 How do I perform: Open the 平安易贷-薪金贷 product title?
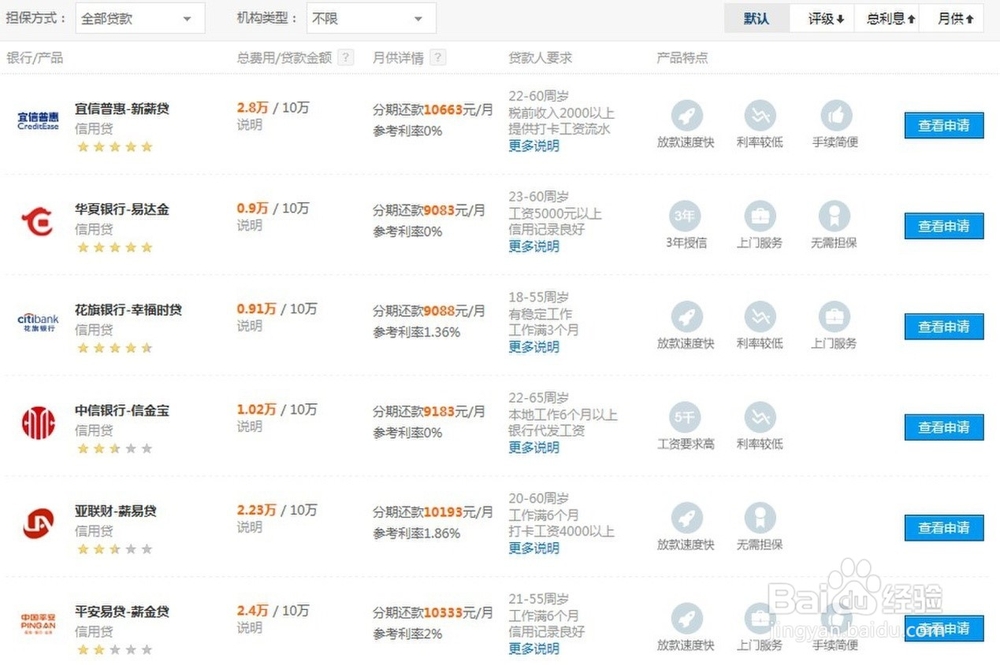coord(122,611)
